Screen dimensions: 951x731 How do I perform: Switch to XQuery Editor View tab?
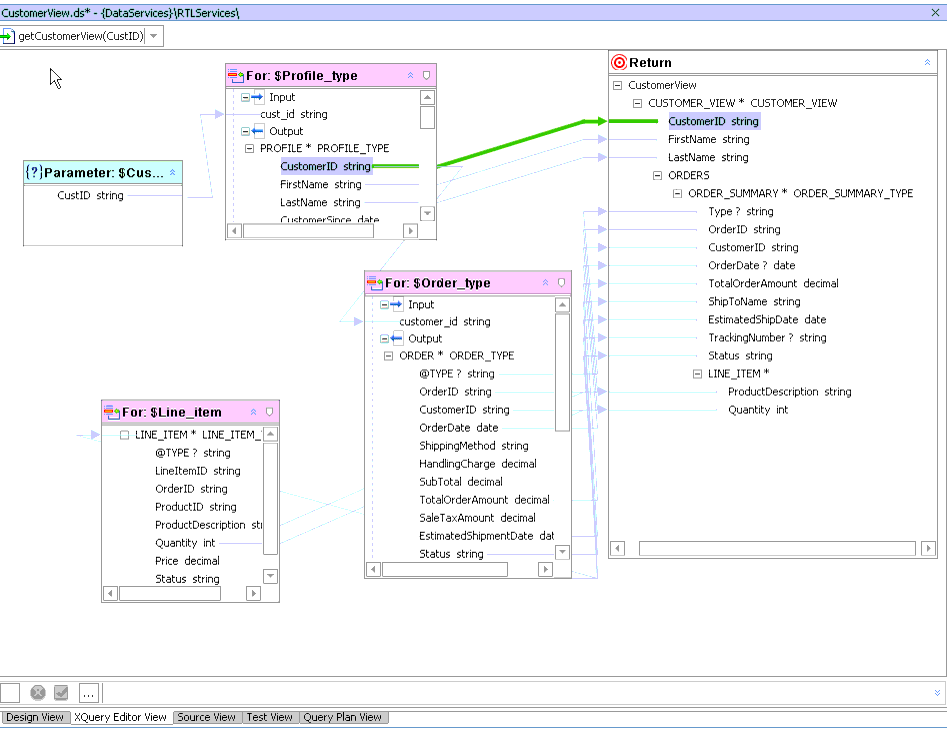click(120, 718)
